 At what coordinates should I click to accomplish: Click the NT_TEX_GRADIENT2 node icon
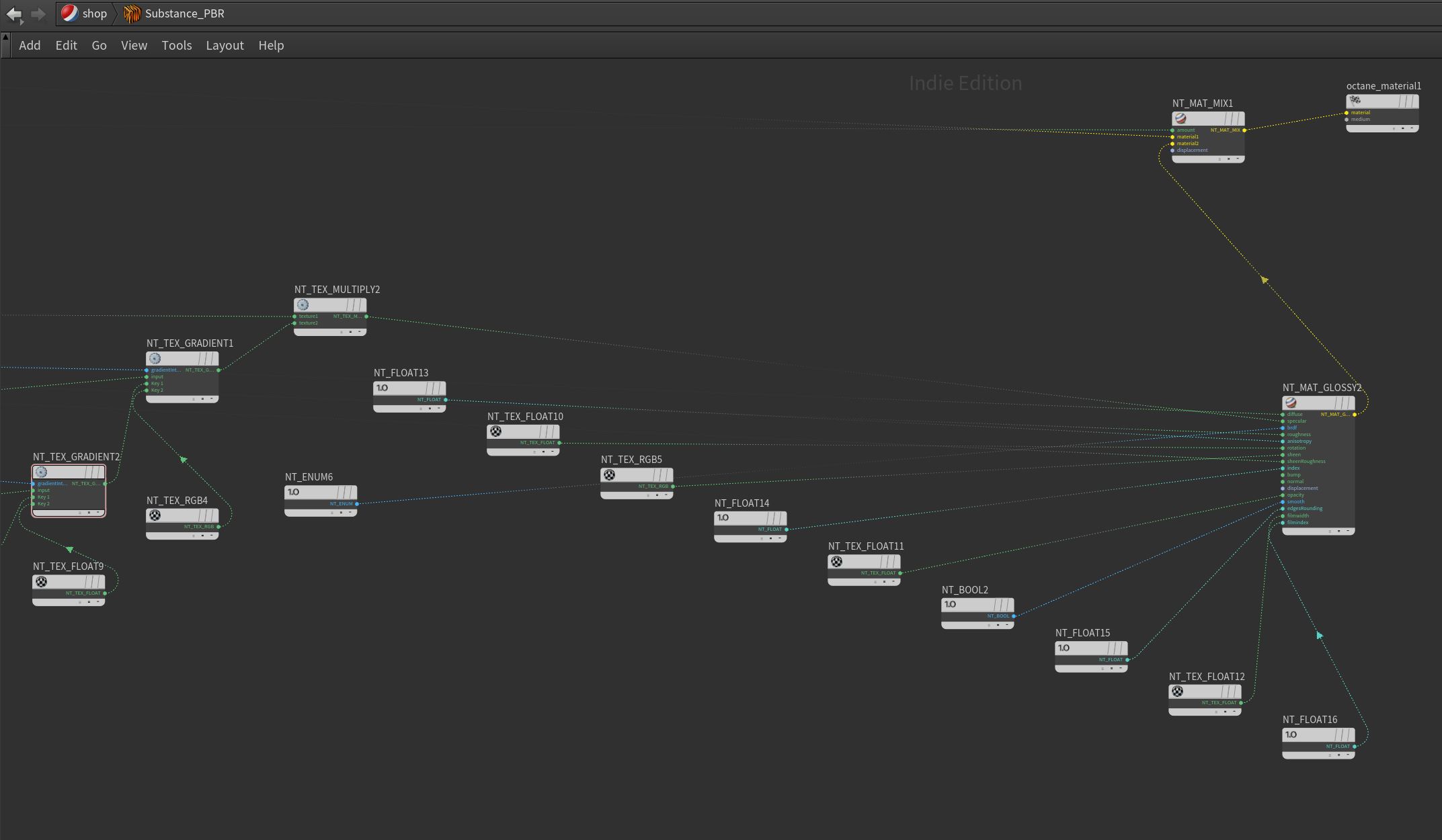click(x=41, y=472)
